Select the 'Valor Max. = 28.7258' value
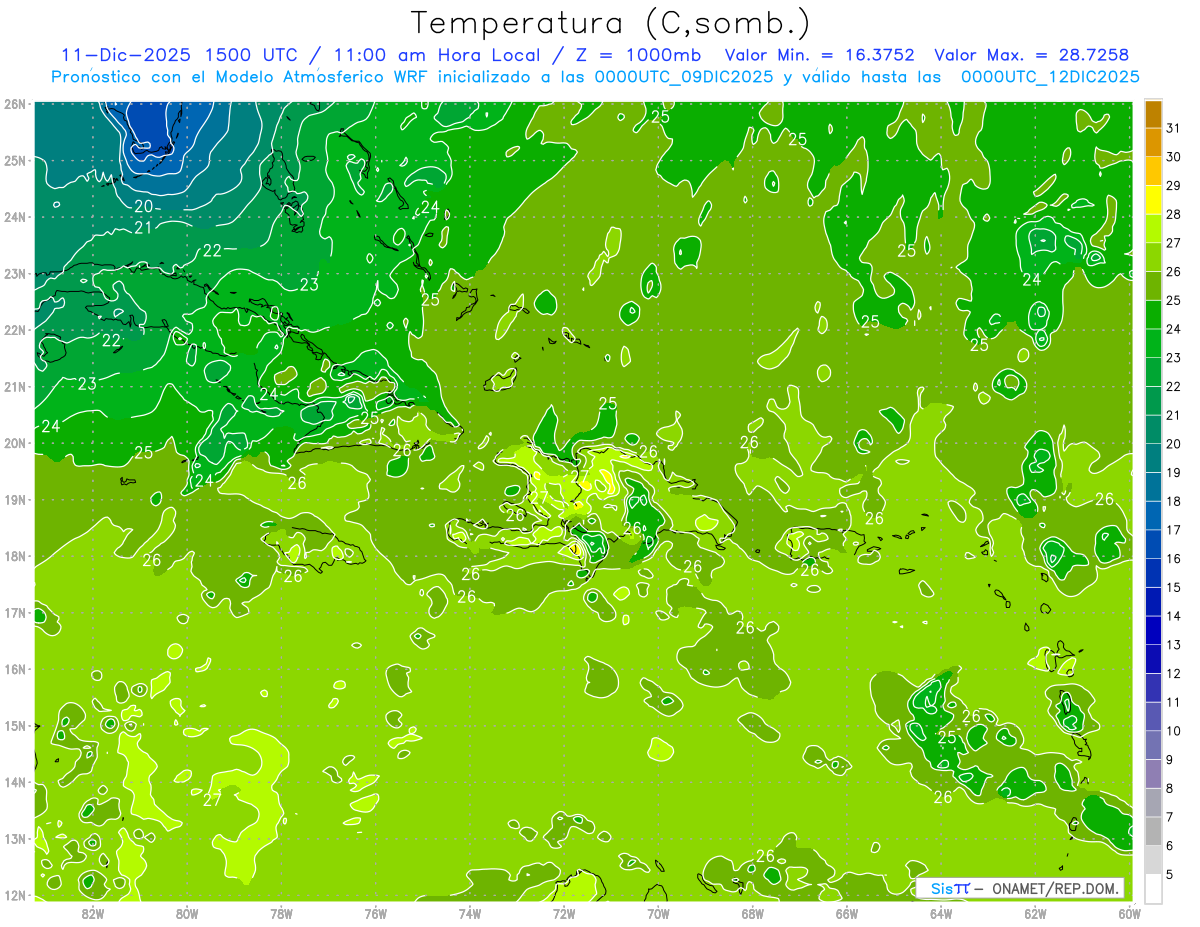The height and width of the screenshot is (927, 1200). click(1031, 55)
